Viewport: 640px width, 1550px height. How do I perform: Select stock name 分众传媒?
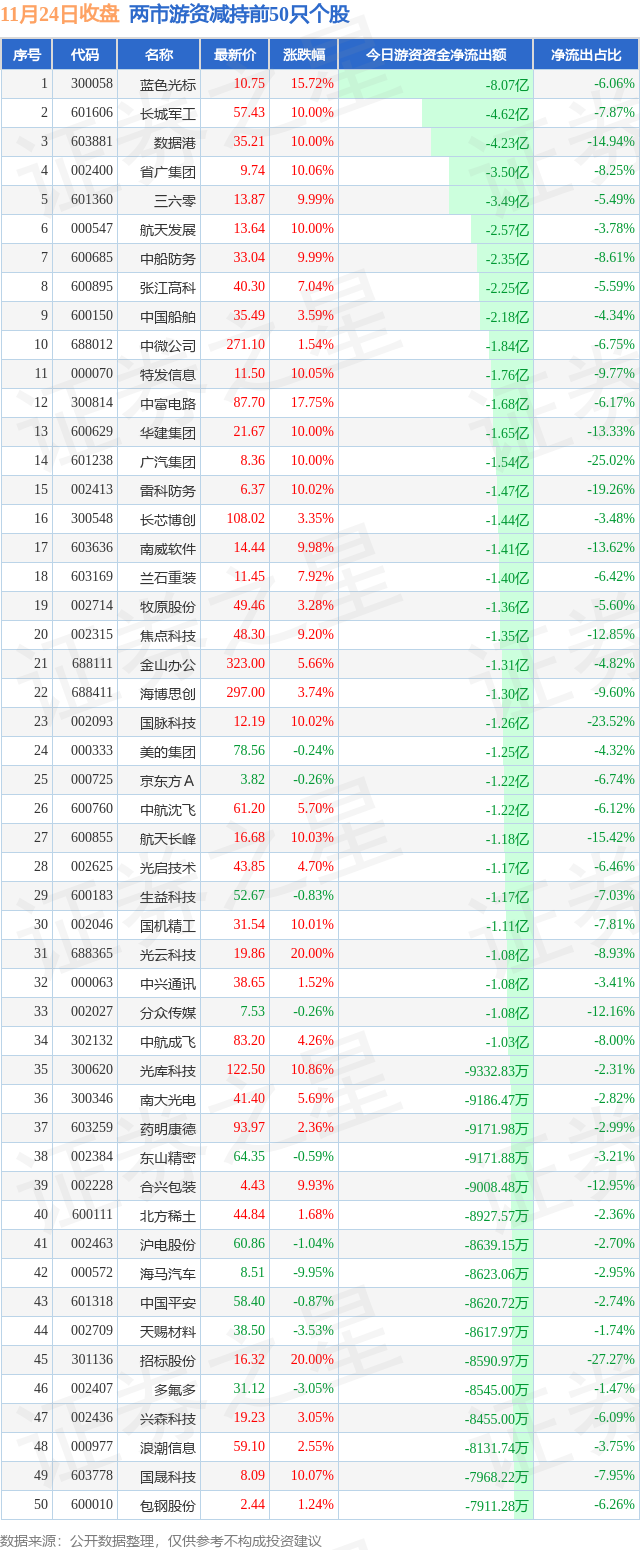[x=168, y=1012]
